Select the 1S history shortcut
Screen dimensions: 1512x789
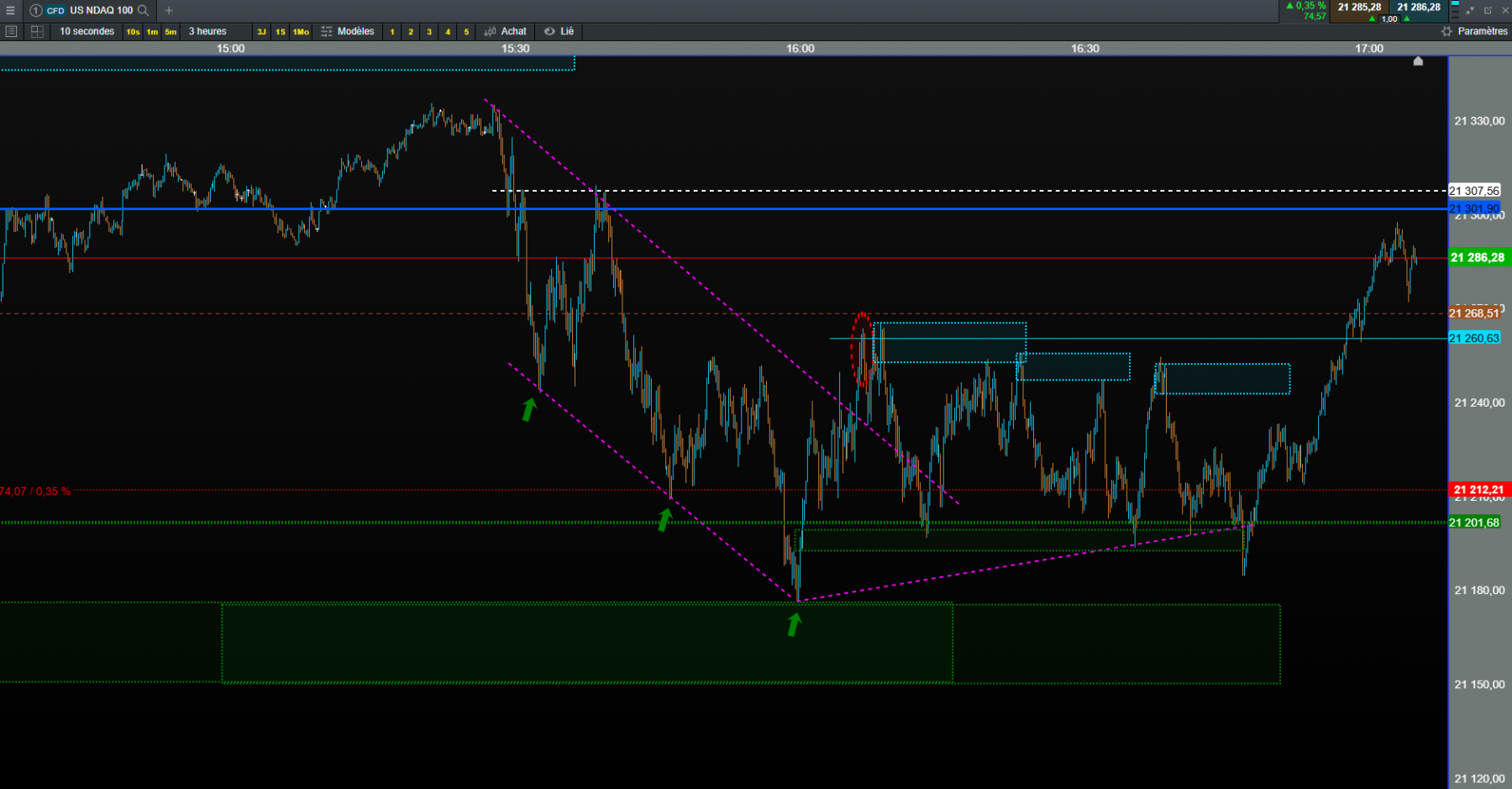[x=281, y=32]
